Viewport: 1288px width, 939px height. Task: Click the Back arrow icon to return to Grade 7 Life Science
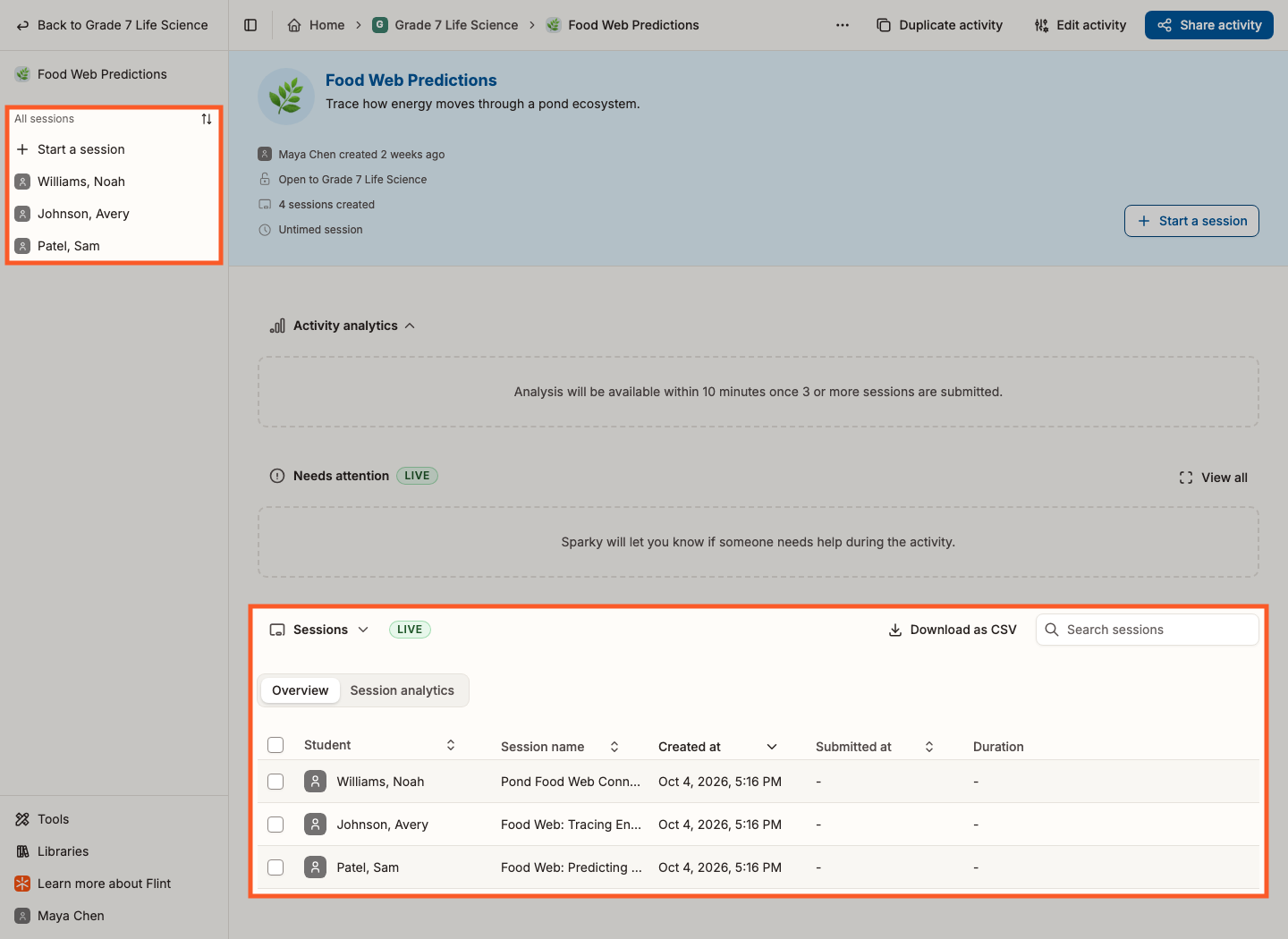pos(22,25)
